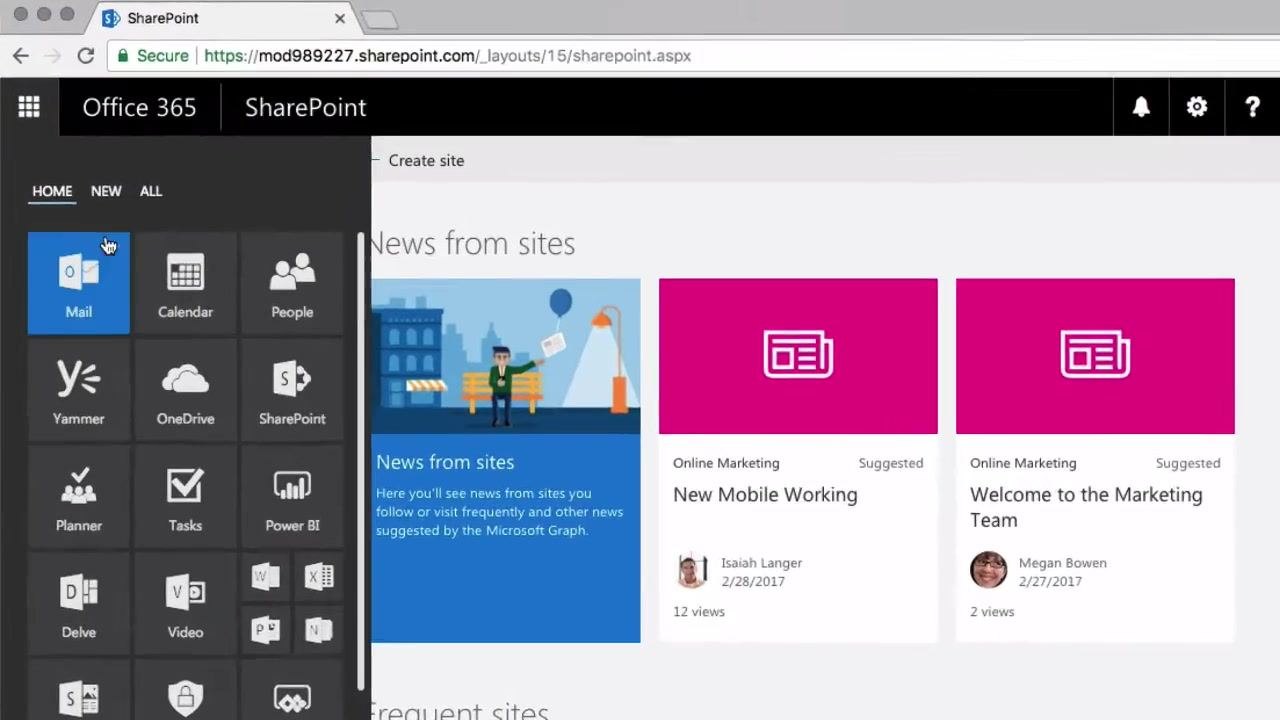Click the '12 views' count

coord(699,611)
